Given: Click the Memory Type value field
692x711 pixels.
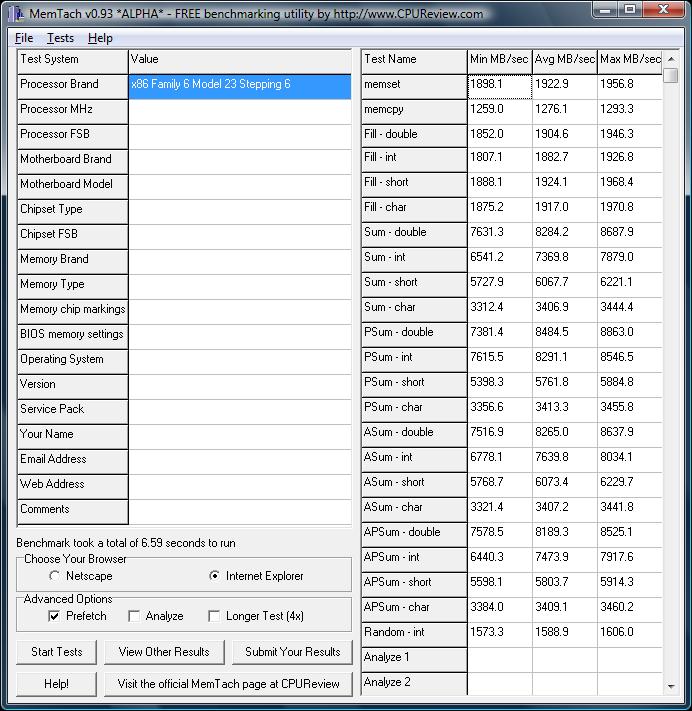Looking at the screenshot, I should [240, 287].
